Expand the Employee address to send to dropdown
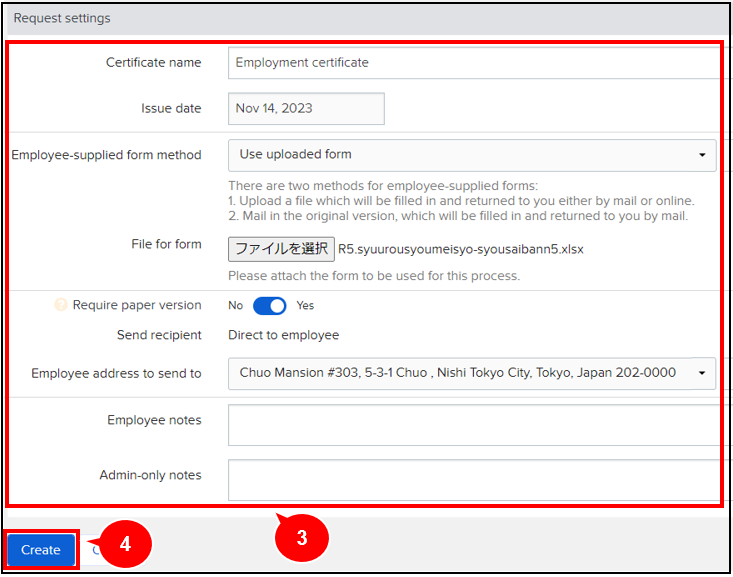Image resolution: width=733 pixels, height=577 pixels. (470, 373)
